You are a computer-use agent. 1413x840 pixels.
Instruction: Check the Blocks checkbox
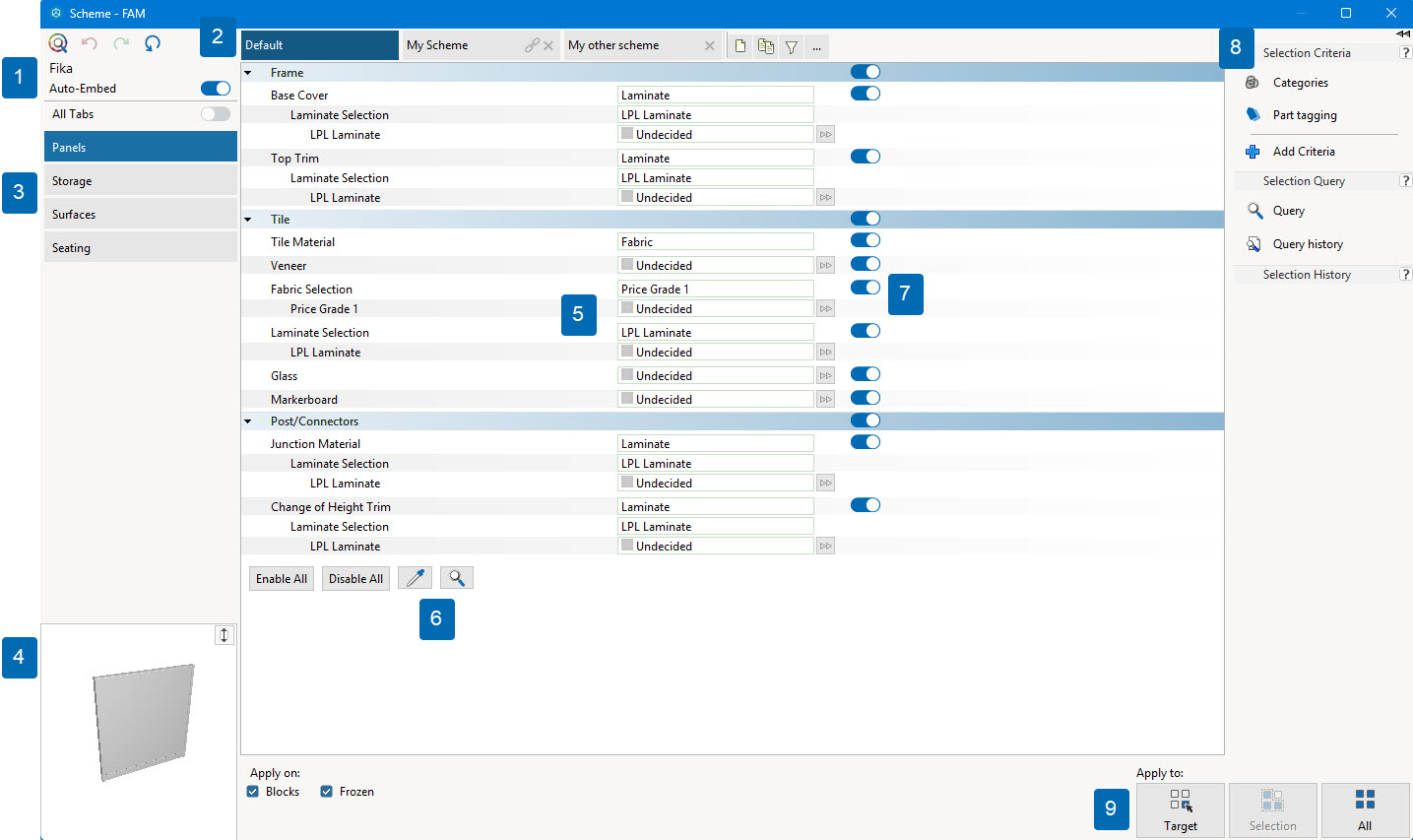(253, 792)
